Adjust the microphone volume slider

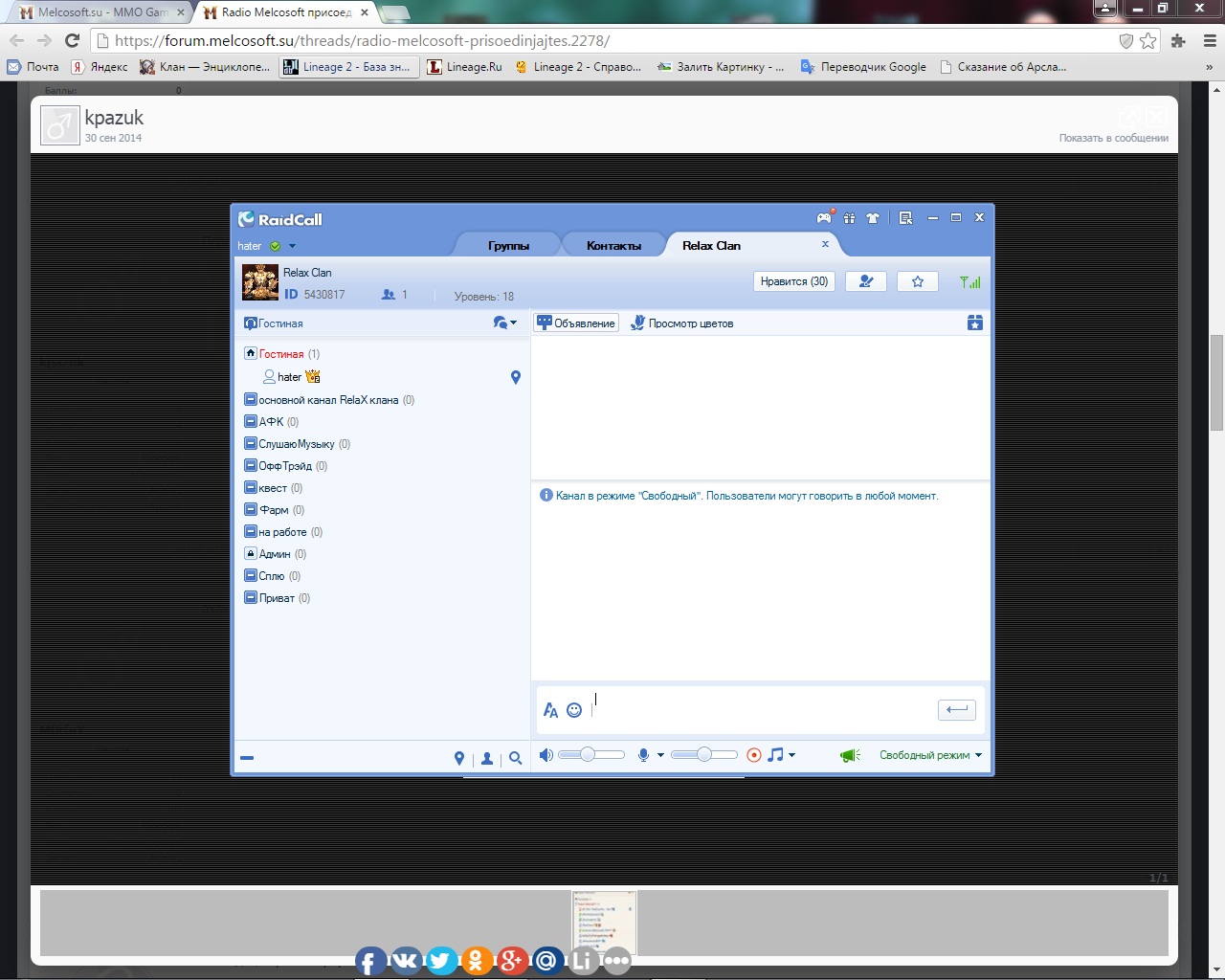(x=703, y=755)
